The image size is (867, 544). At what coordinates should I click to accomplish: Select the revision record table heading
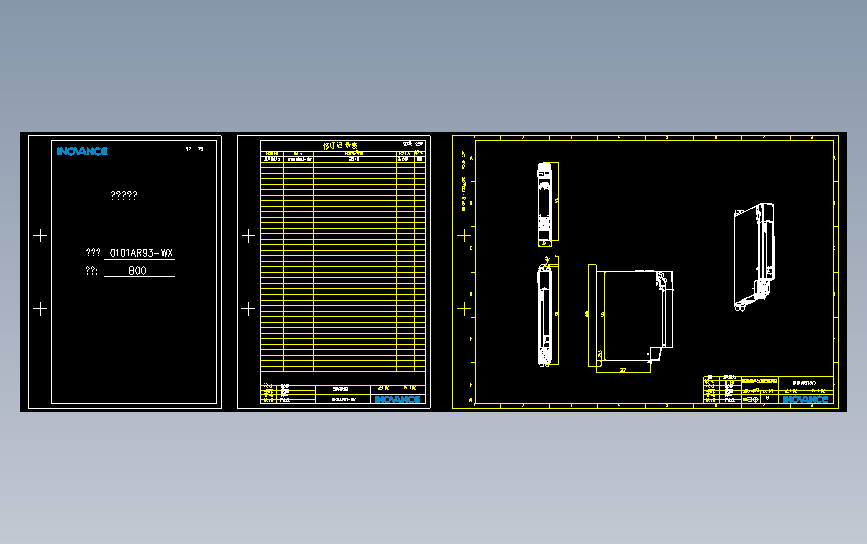pyautogui.click(x=340, y=145)
